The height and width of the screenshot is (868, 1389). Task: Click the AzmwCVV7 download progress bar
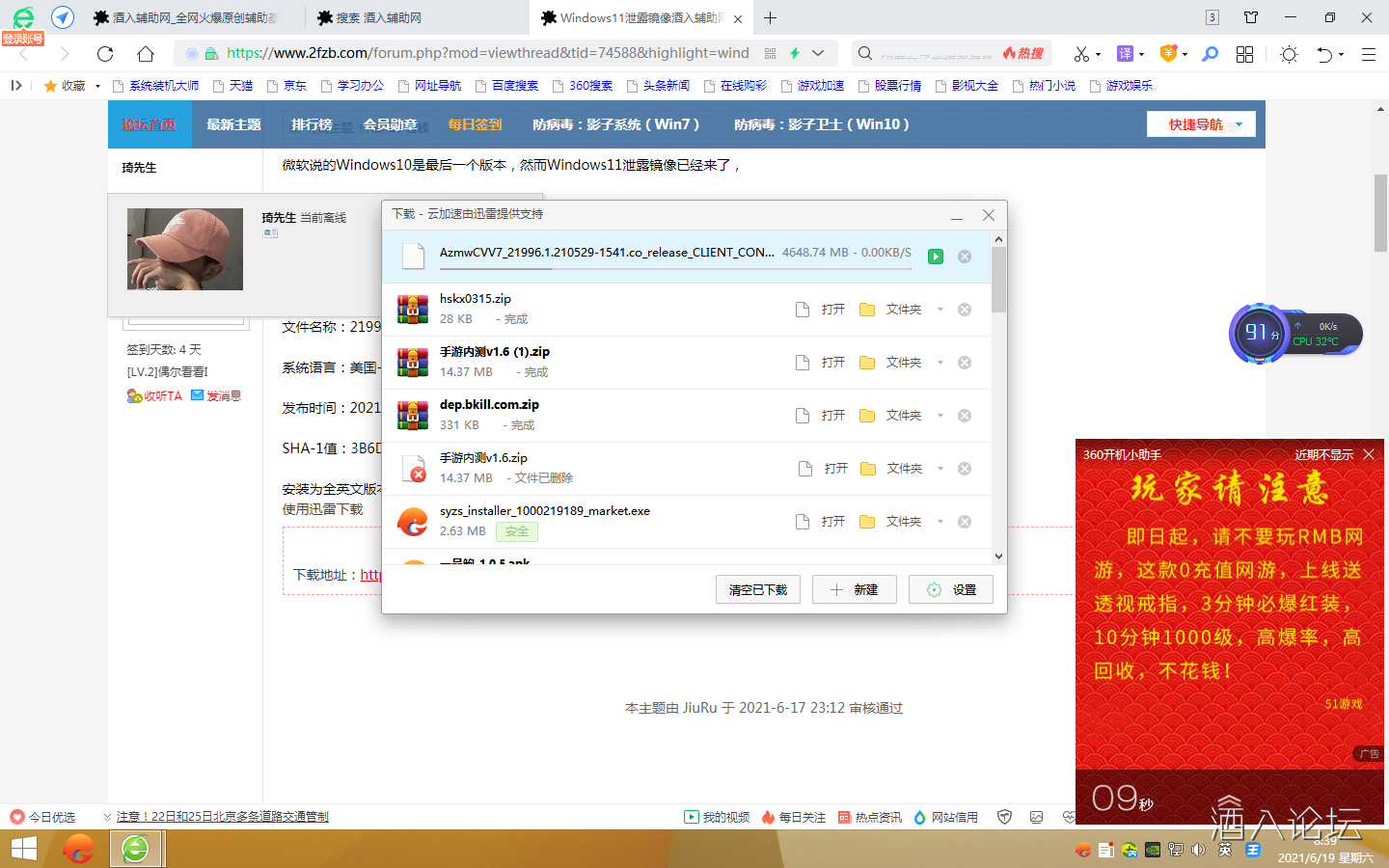pyautogui.click(x=496, y=269)
